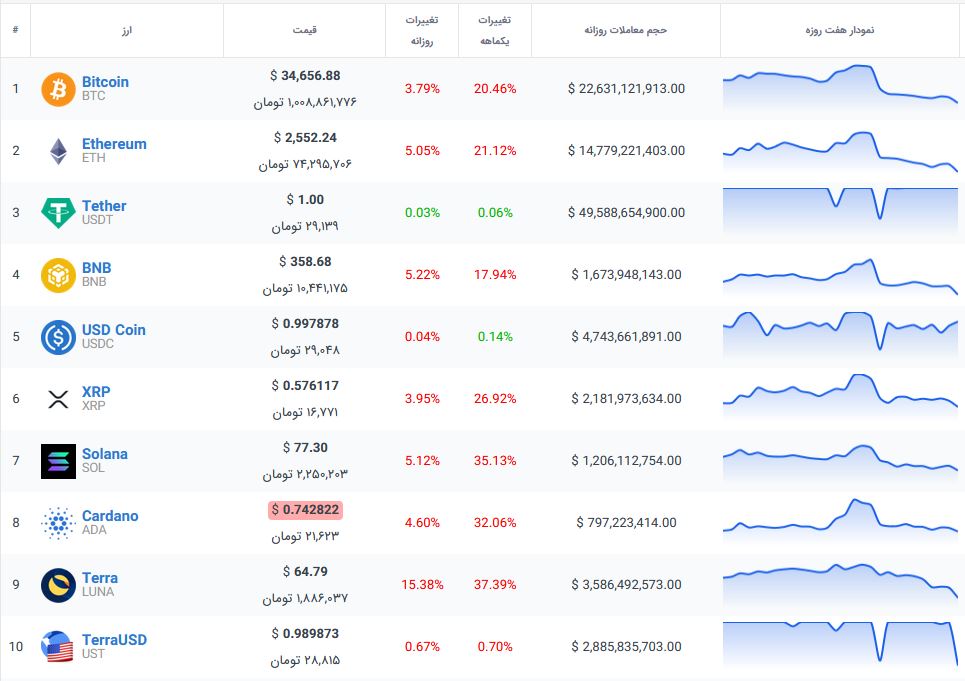Click the # rank column header
This screenshot has width=965, height=681.
[15, 30]
